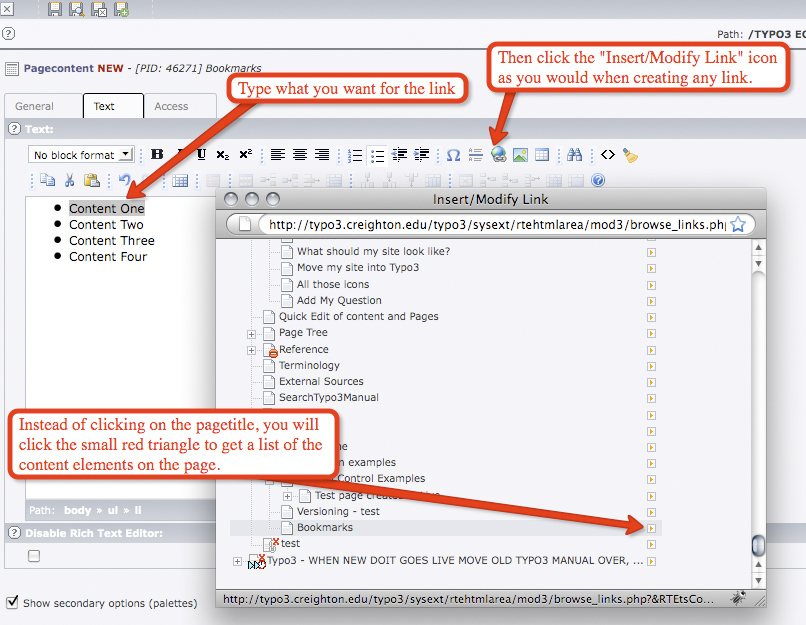Open the Access tab

tap(171, 106)
